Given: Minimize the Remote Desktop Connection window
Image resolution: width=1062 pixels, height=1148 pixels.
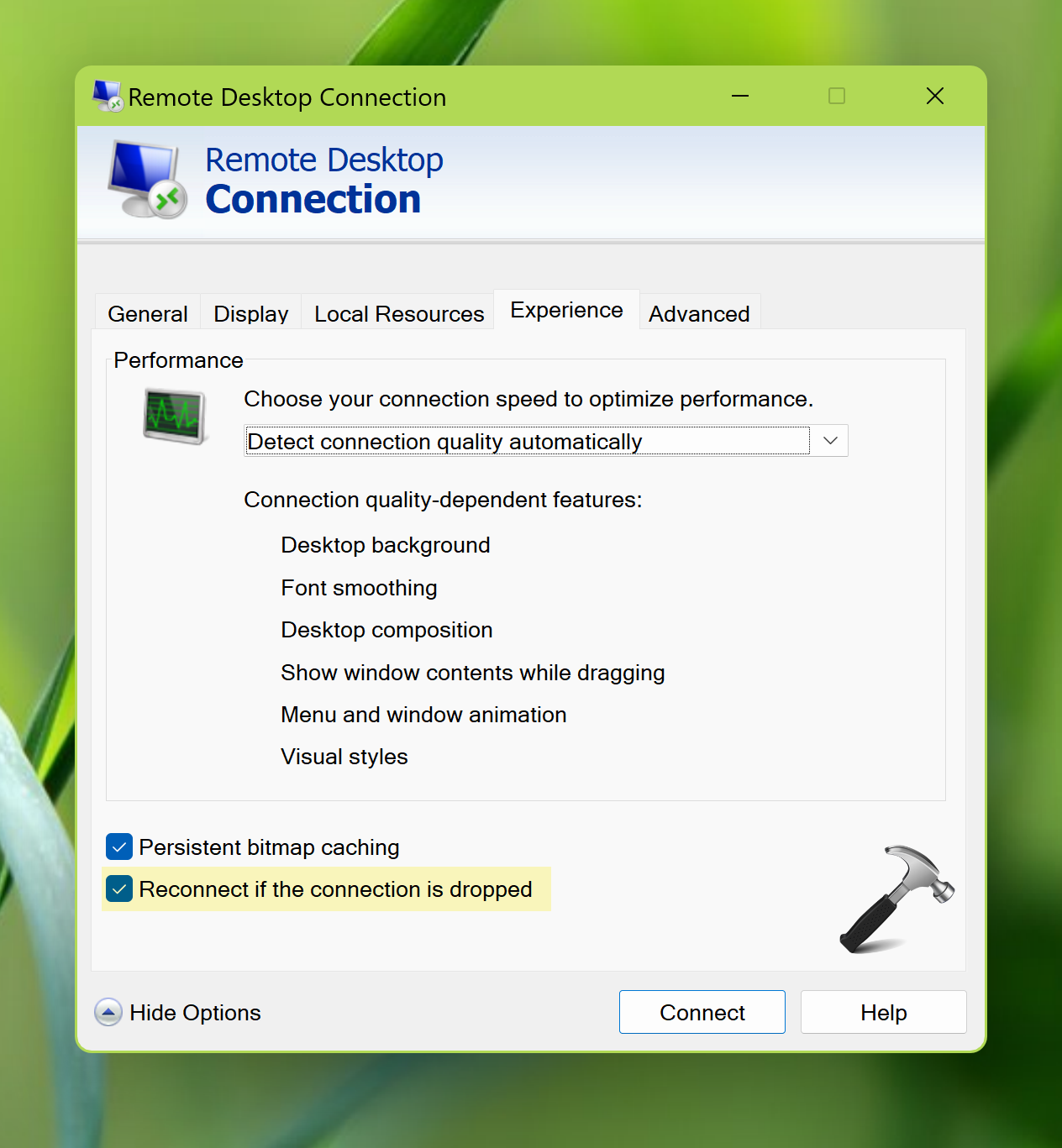Looking at the screenshot, I should click(740, 96).
